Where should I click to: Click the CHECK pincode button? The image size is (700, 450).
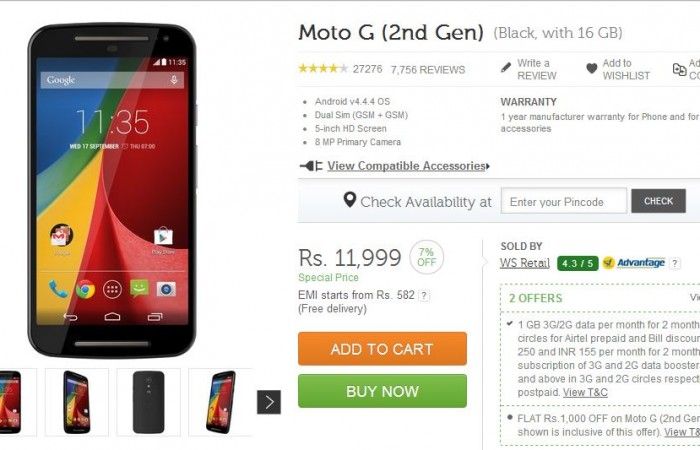(x=658, y=201)
